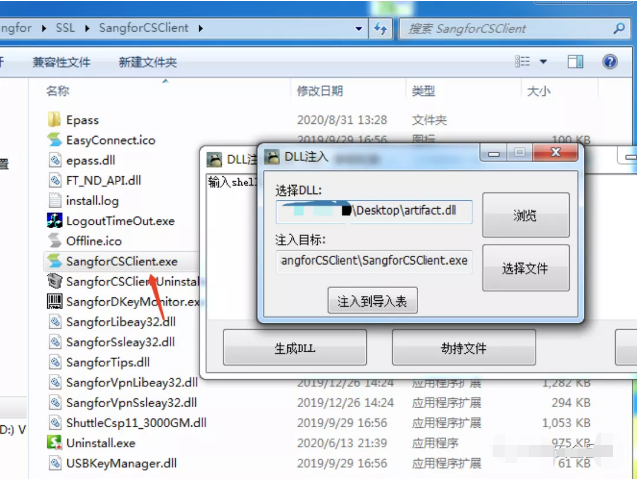Select the Uninstall.exe icon

tap(54, 442)
